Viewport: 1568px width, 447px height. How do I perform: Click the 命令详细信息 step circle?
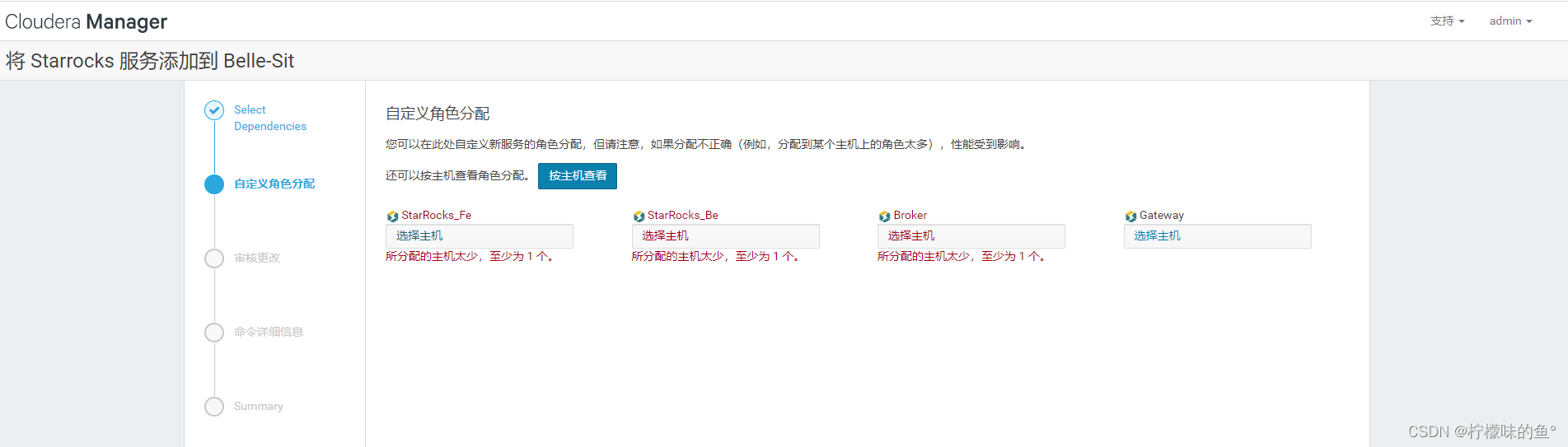pos(214,333)
